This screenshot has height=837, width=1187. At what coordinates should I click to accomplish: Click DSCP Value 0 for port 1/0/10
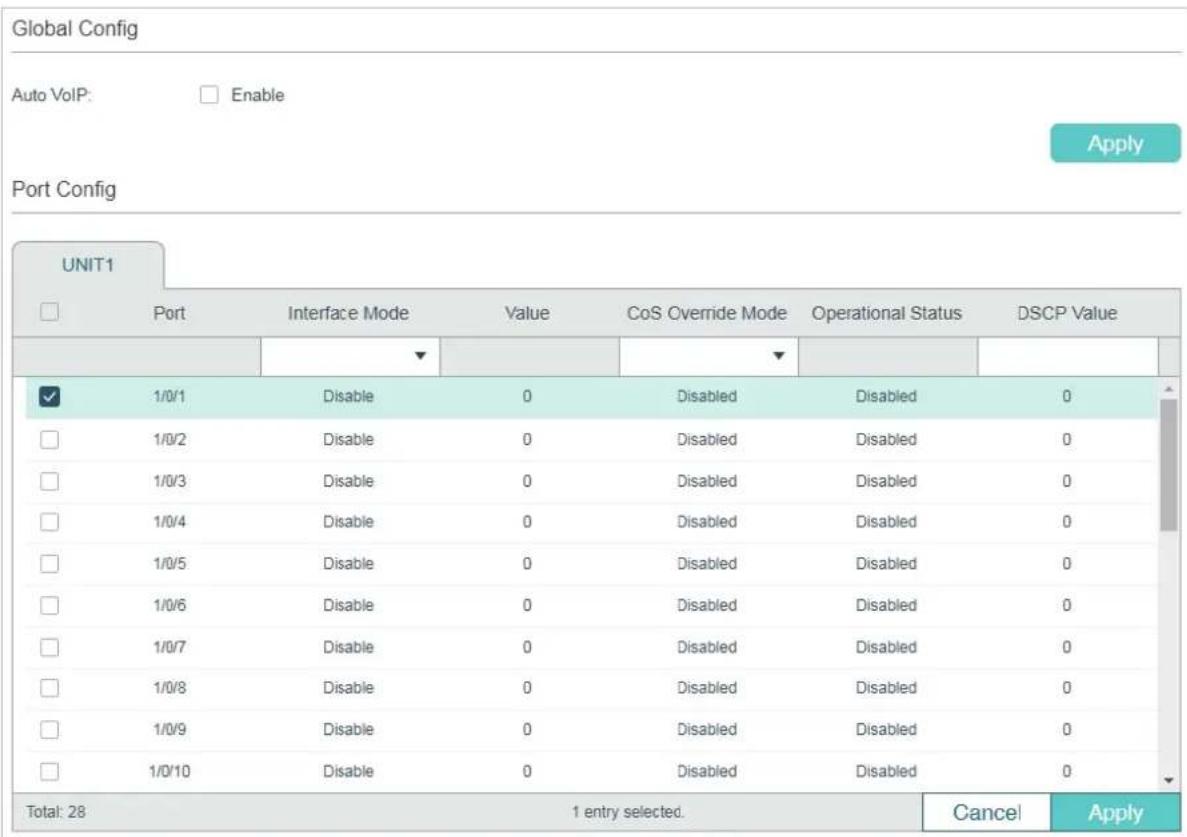coord(1067,771)
